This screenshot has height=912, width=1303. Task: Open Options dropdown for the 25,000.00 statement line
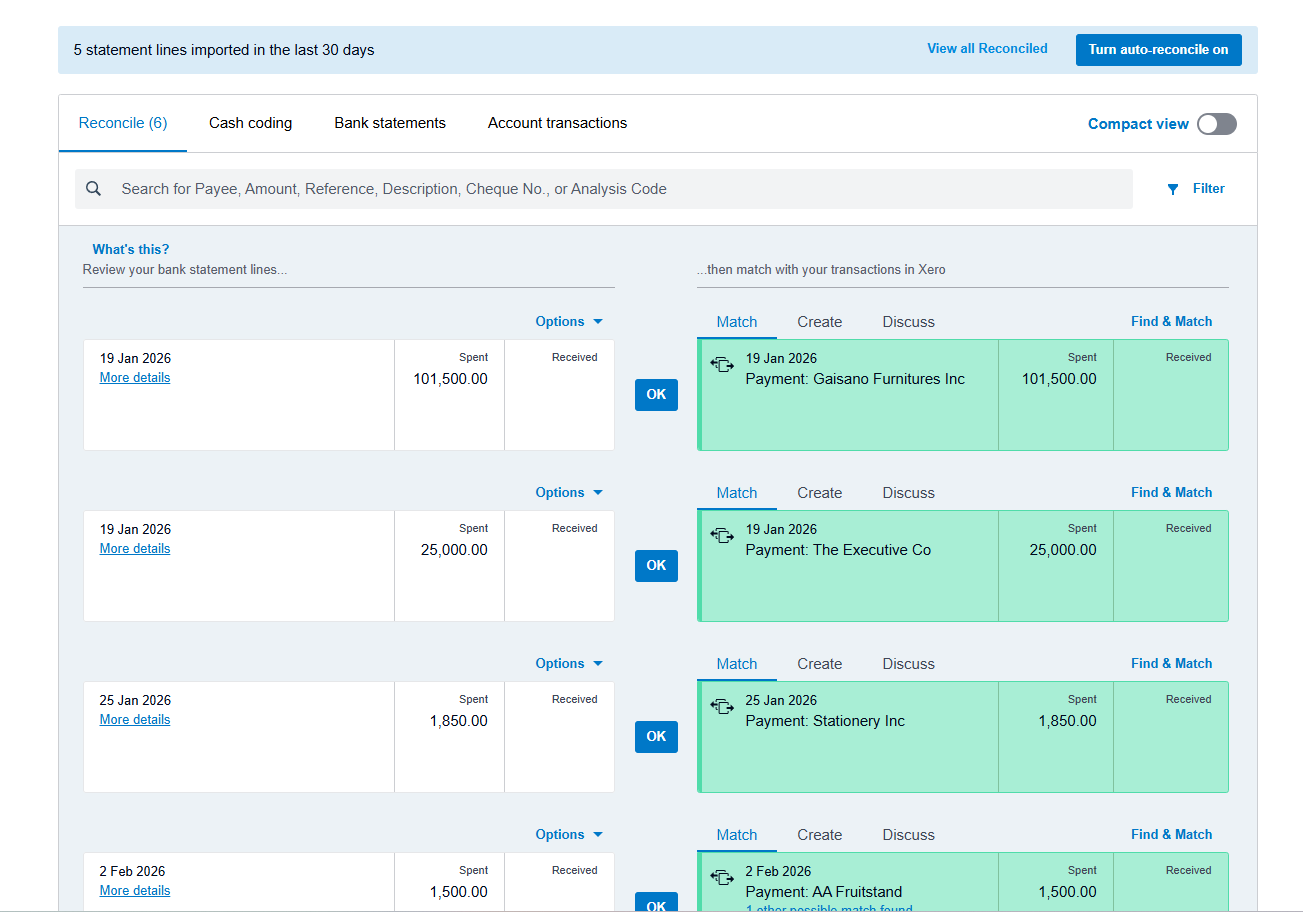(569, 493)
